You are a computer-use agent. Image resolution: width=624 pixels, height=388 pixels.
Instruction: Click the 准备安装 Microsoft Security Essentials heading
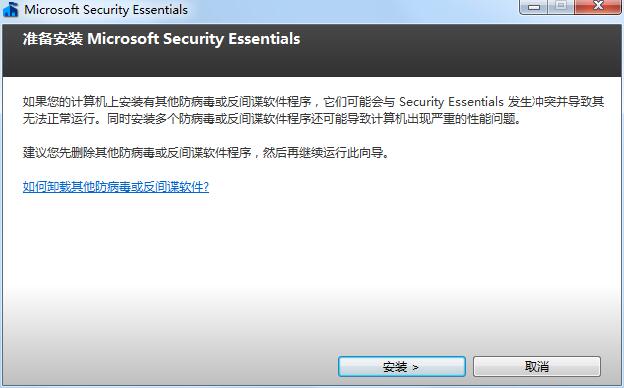[x=161, y=39]
